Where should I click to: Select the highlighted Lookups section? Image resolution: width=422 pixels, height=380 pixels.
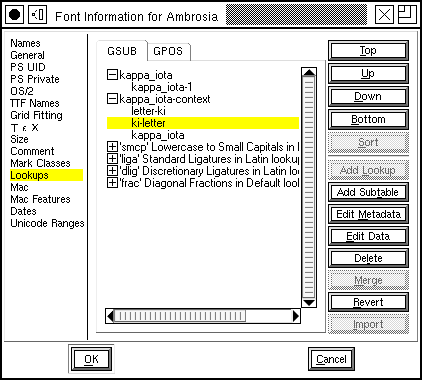[46, 175]
